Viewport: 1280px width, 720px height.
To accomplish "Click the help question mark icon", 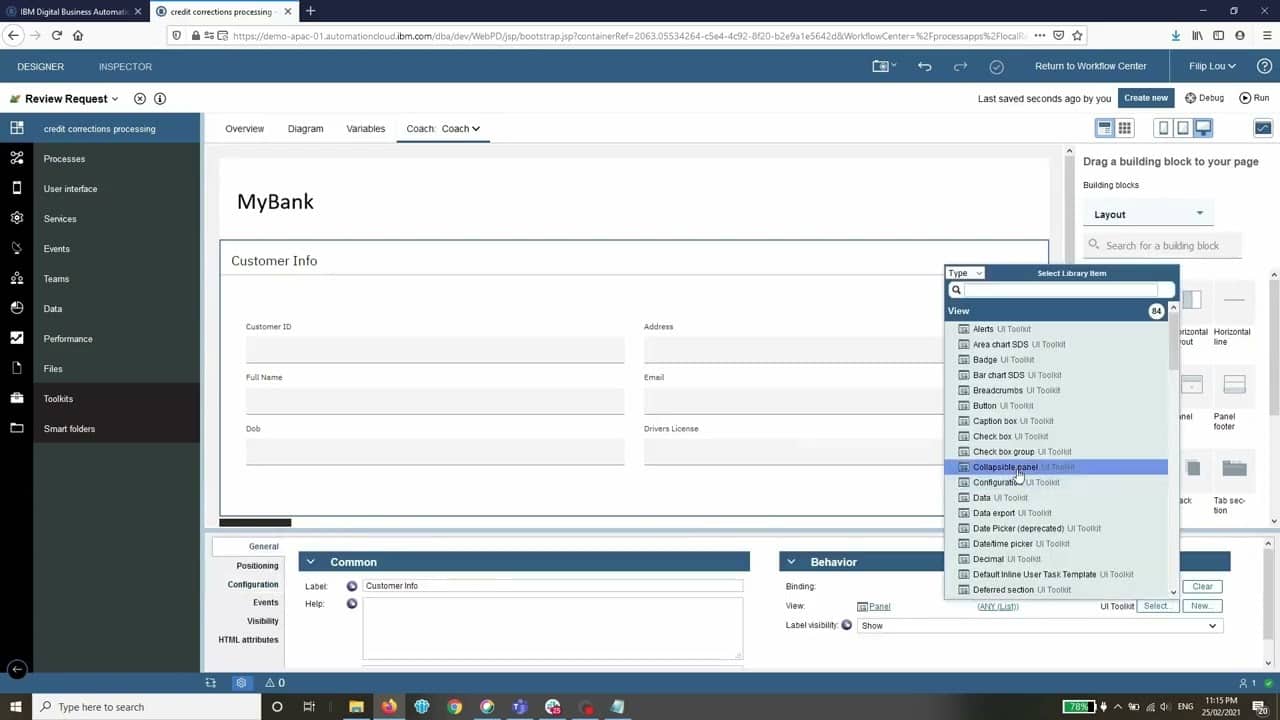I will (1263, 66).
